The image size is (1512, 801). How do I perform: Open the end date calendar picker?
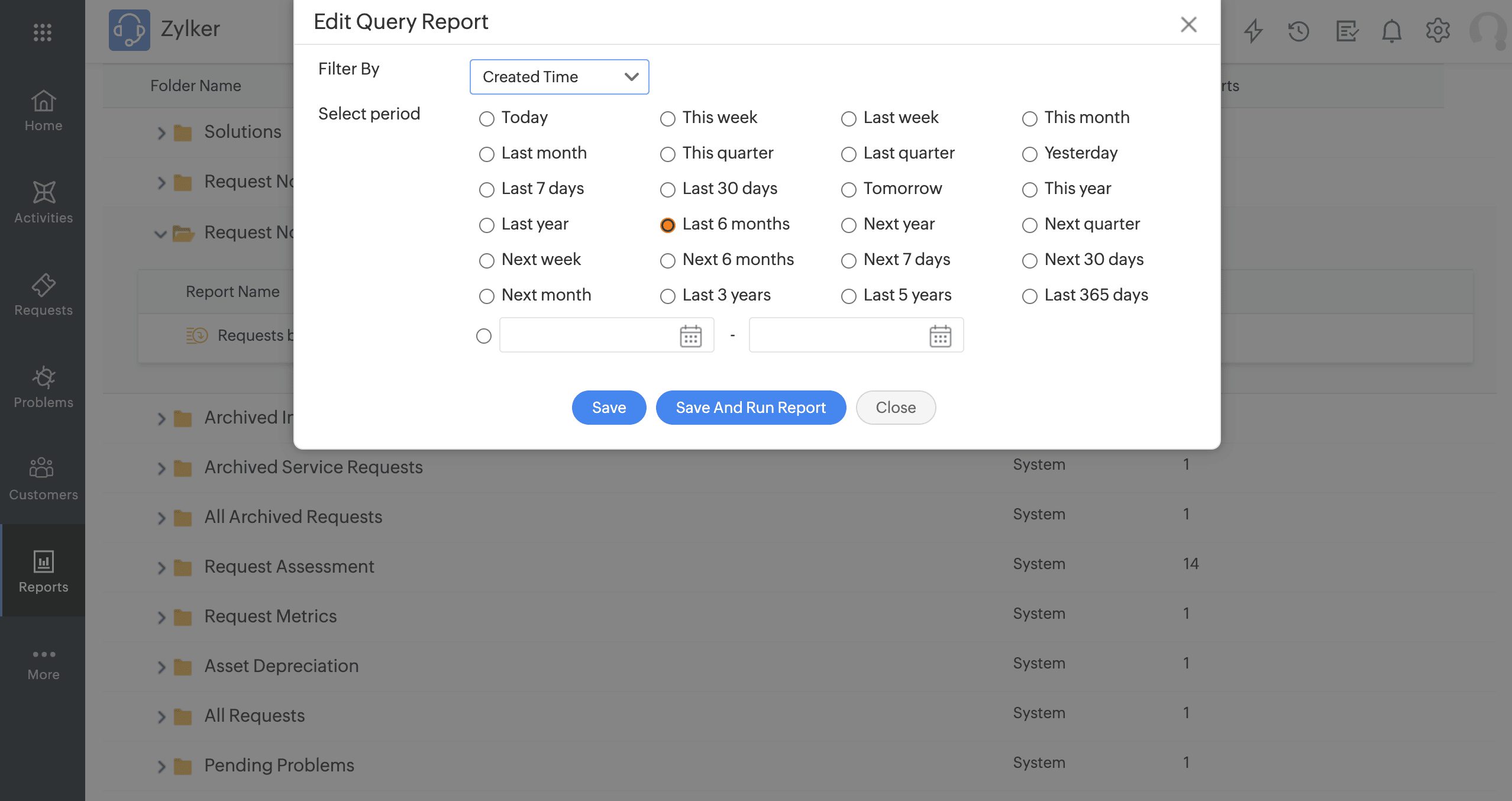pos(940,336)
